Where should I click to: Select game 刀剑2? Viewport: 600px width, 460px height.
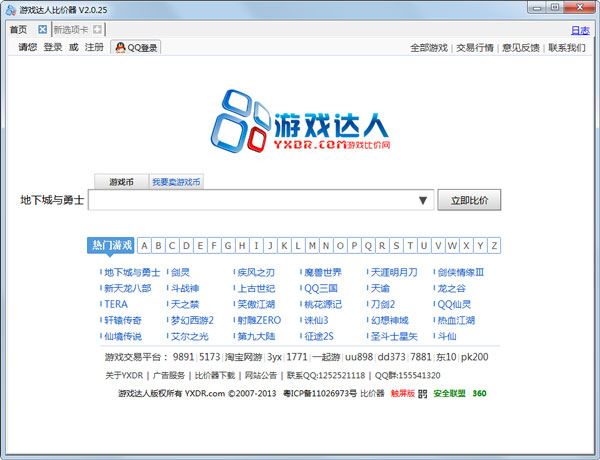(x=383, y=304)
